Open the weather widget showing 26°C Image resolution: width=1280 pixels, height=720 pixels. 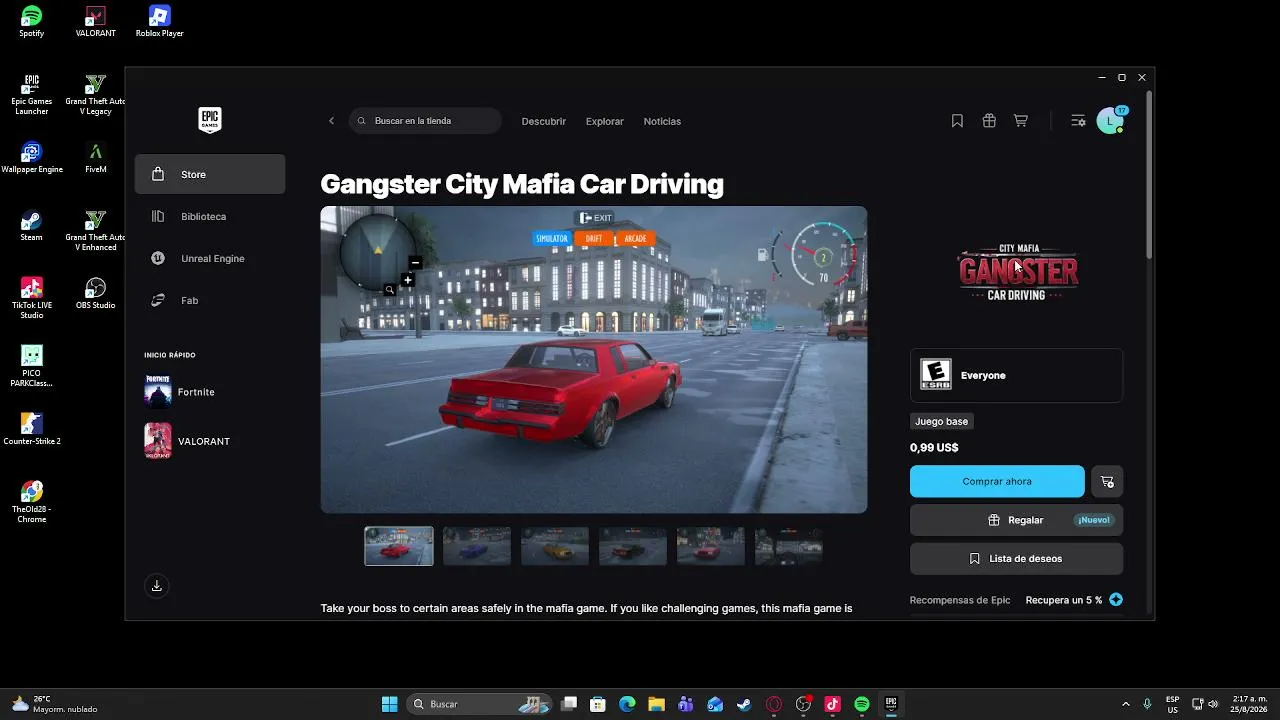coord(55,704)
